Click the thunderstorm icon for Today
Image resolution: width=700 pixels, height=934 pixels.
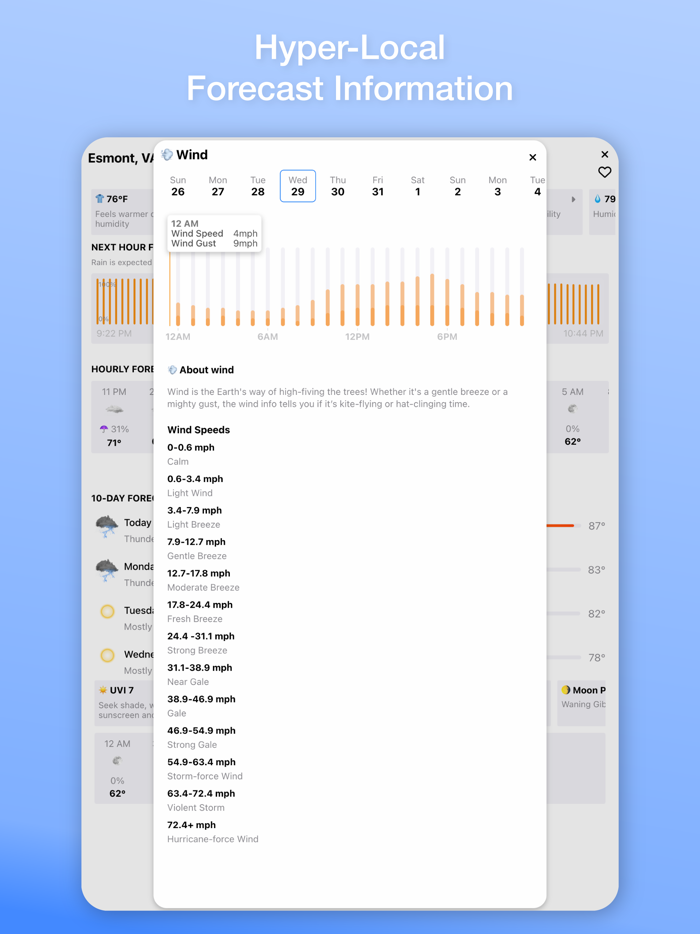point(107,527)
